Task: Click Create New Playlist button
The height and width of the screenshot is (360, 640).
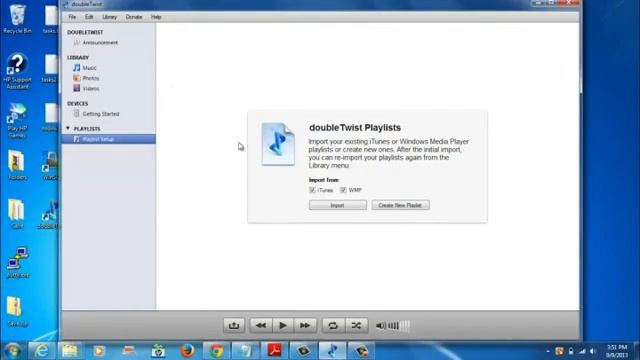Action: point(400,205)
